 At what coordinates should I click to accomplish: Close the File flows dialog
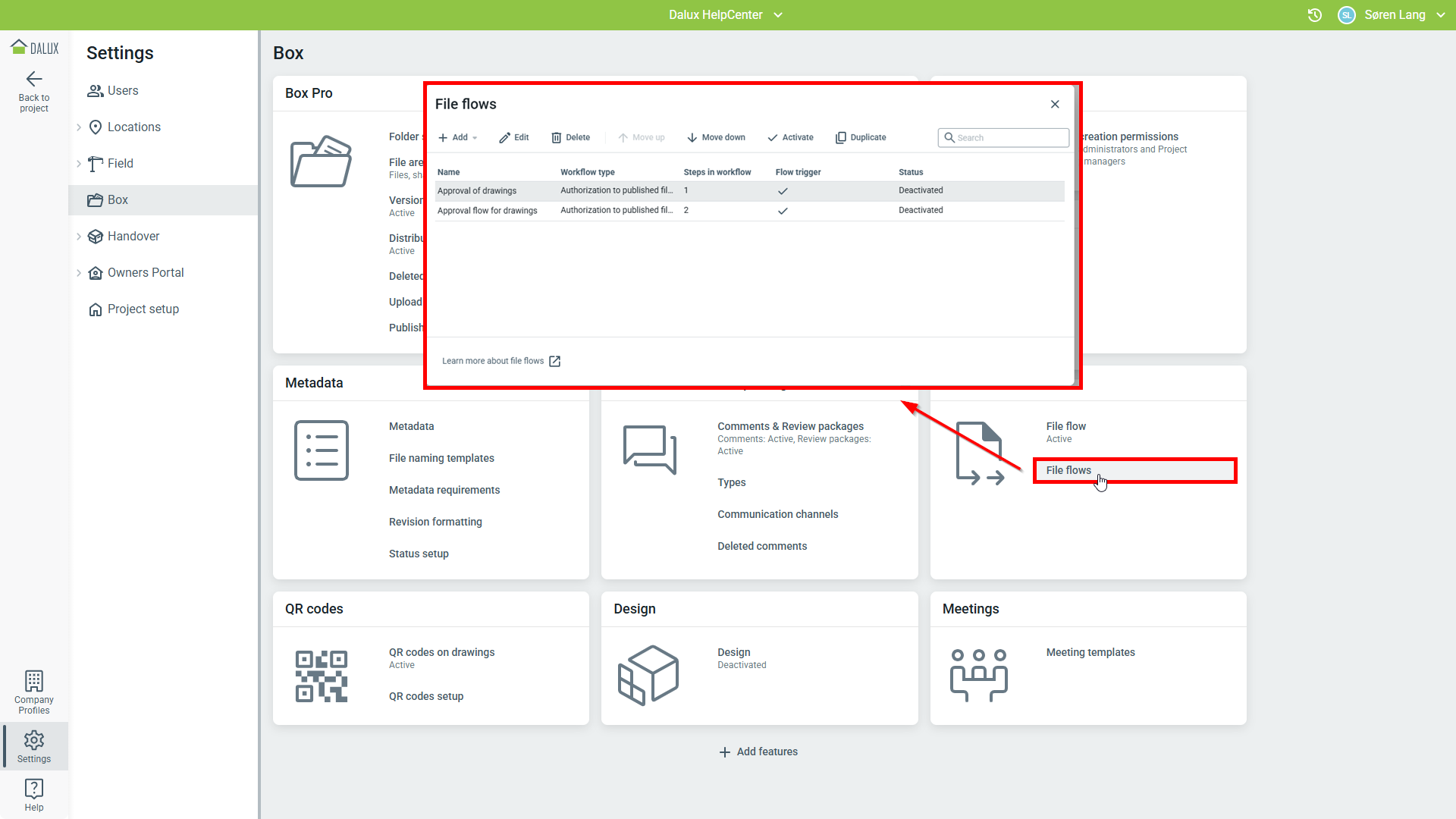click(1055, 105)
